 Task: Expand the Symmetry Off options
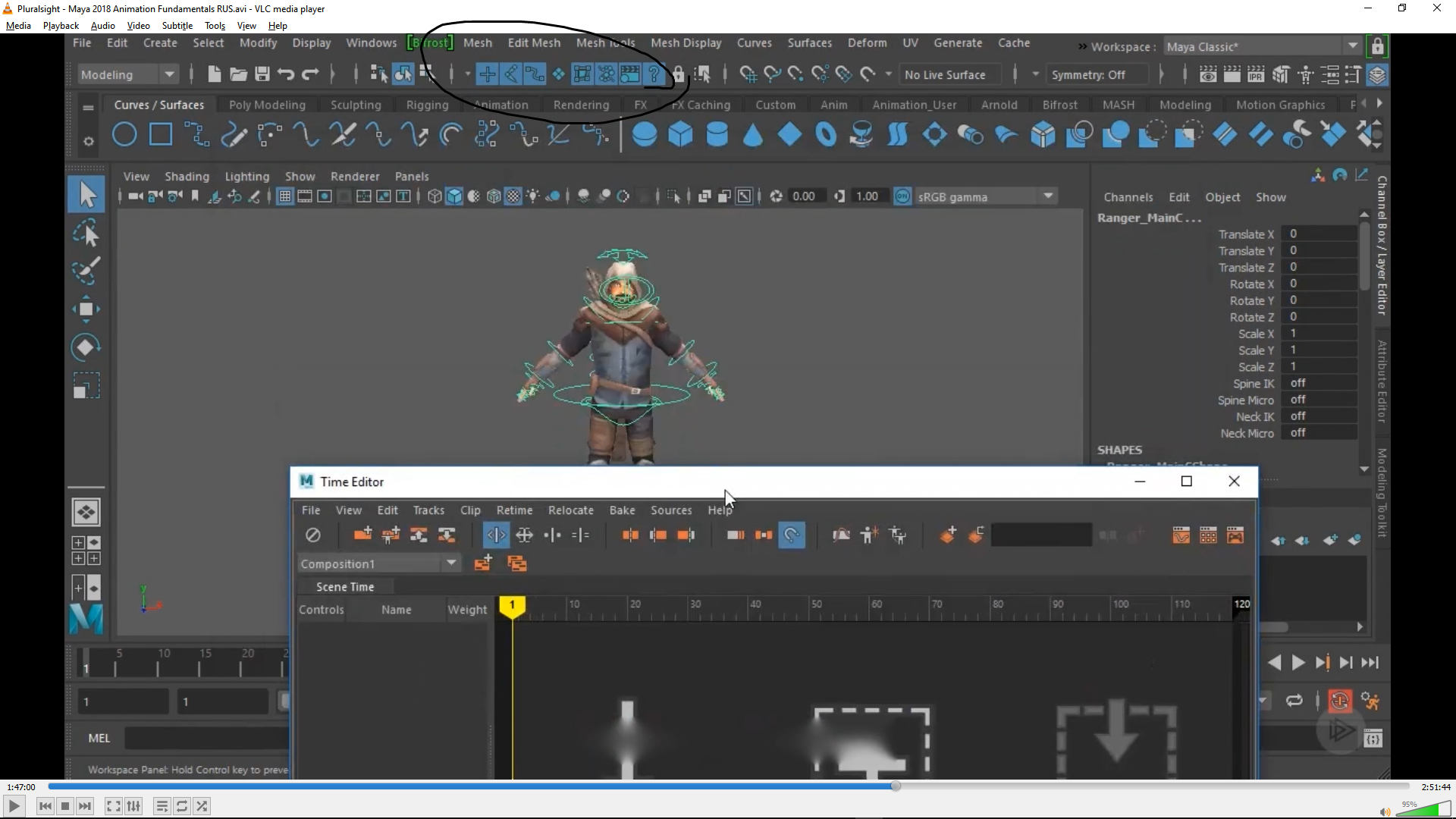pos(1097,74)
